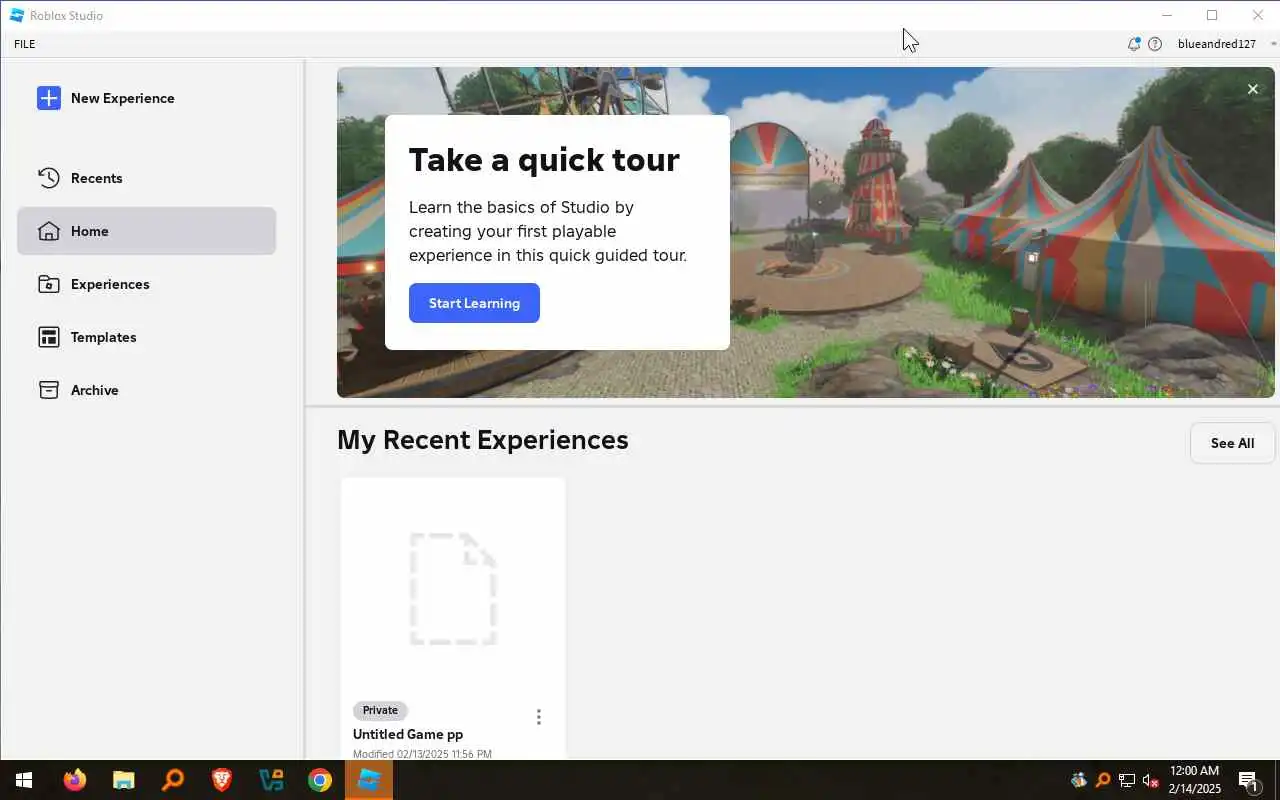The width and height of the screenshot is (1280, 800).
Task: Click the network tray icon
Action: pos(1127,780)
